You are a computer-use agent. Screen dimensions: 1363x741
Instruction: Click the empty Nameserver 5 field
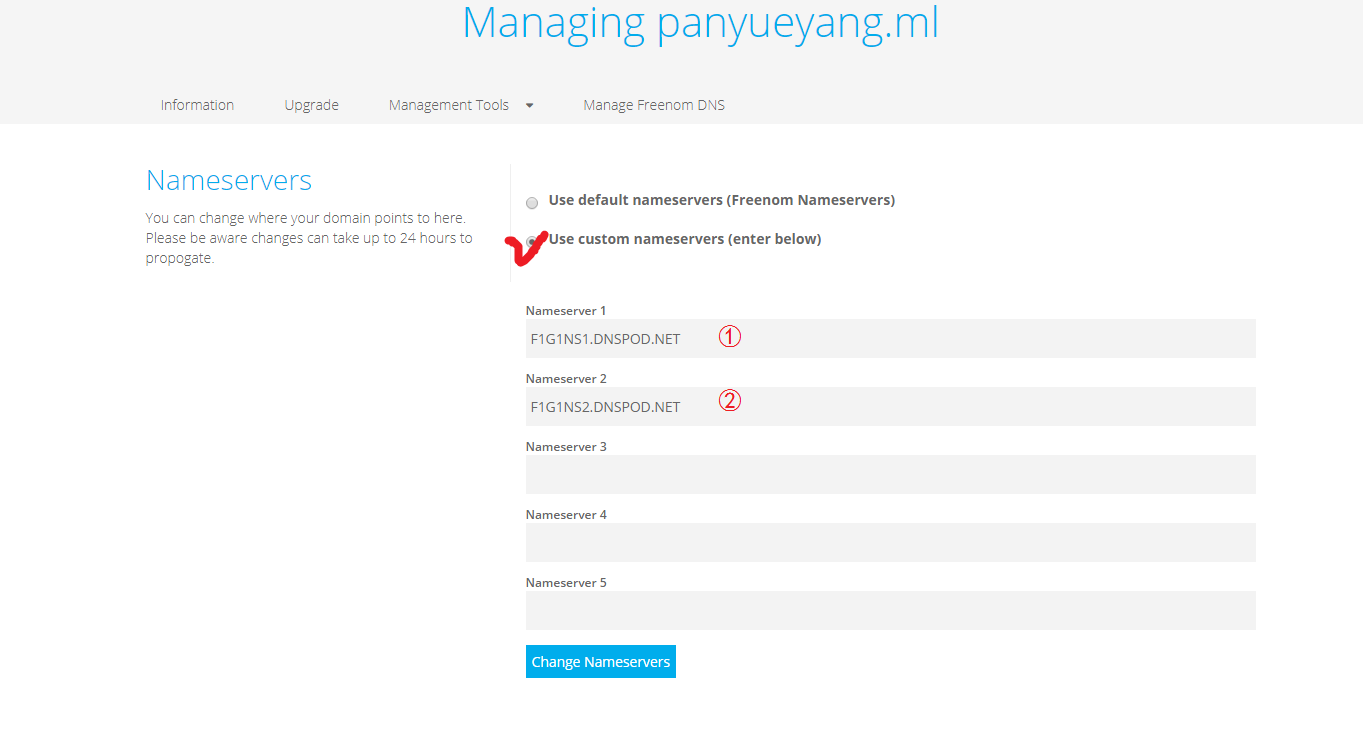[x=890, y=610]
